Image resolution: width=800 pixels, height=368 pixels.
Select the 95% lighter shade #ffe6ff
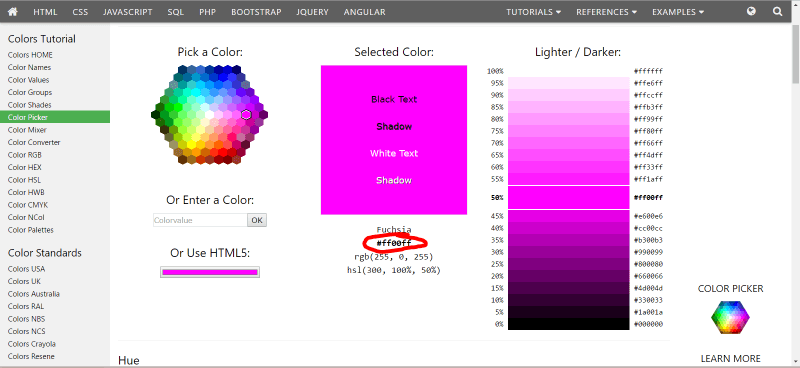click(569, 83)
